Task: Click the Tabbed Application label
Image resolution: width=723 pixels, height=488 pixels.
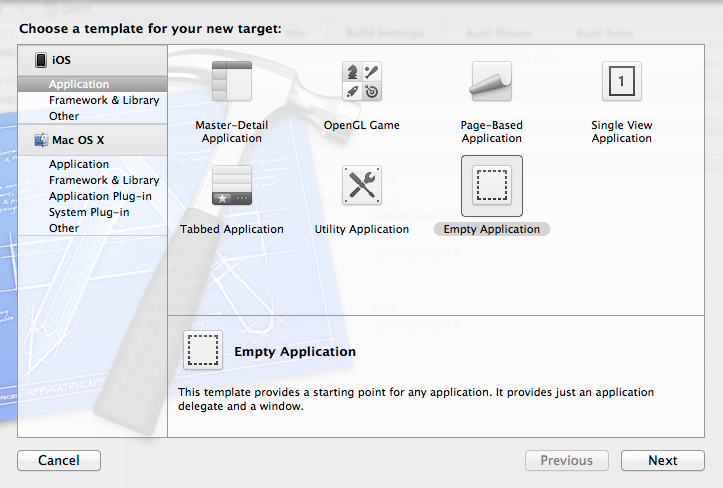Action: tap(232, 229)
